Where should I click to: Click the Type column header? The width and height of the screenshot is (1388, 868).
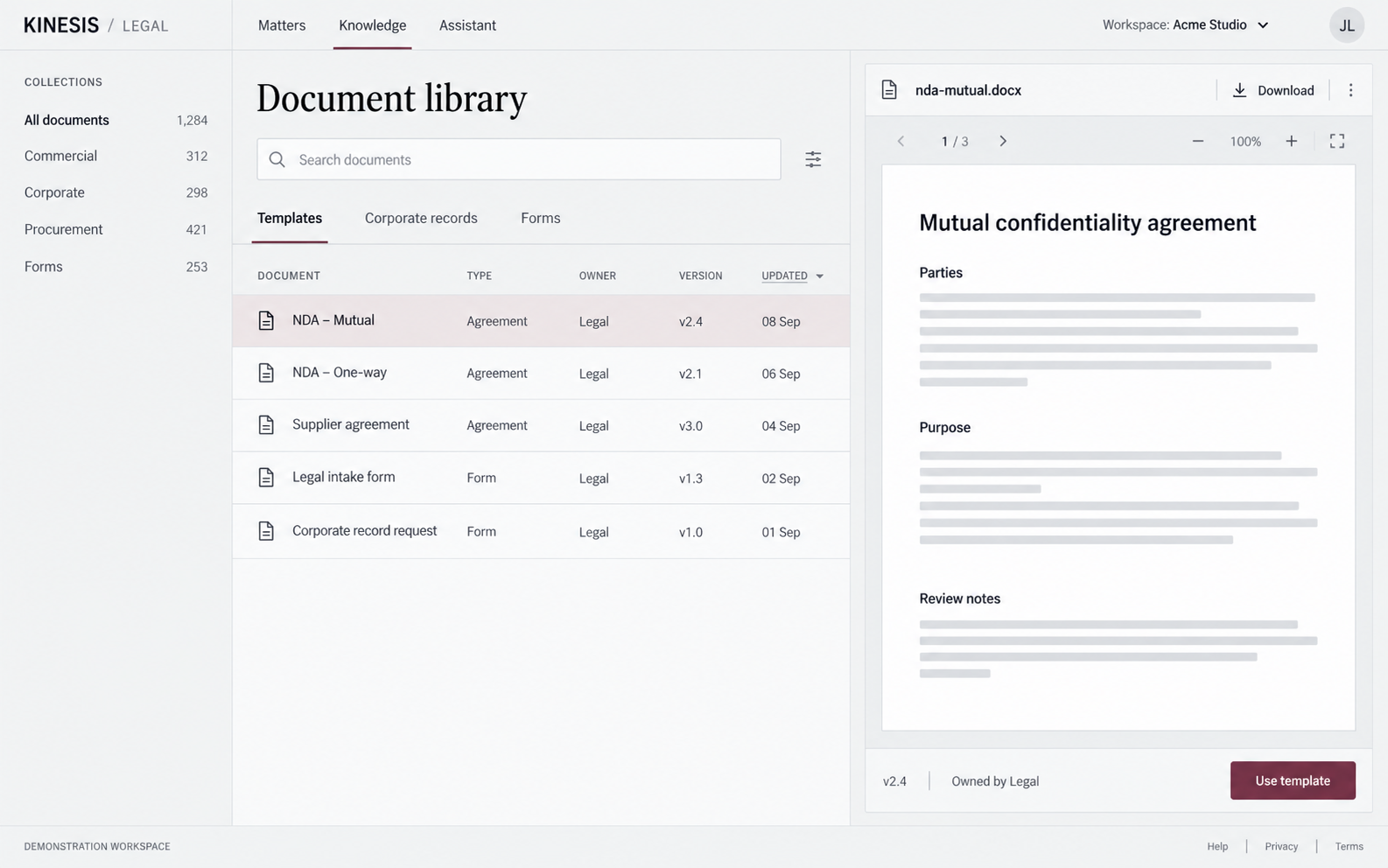click(x=479, y=276)
